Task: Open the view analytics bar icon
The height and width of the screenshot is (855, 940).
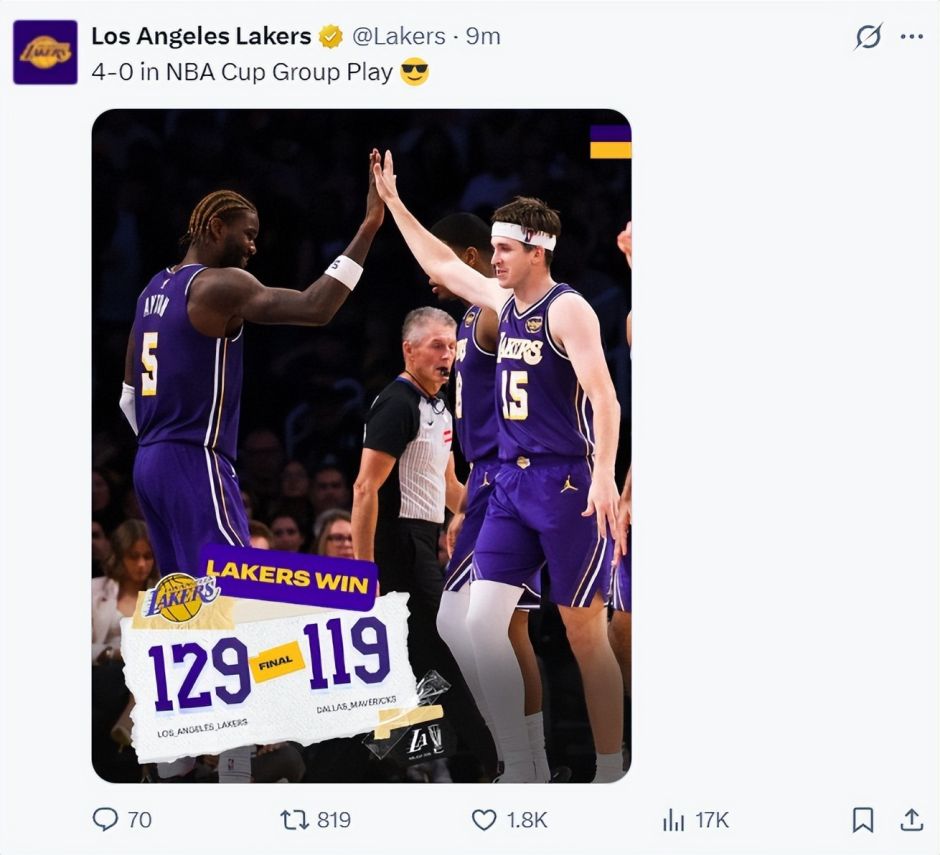Action: point(673,820)
